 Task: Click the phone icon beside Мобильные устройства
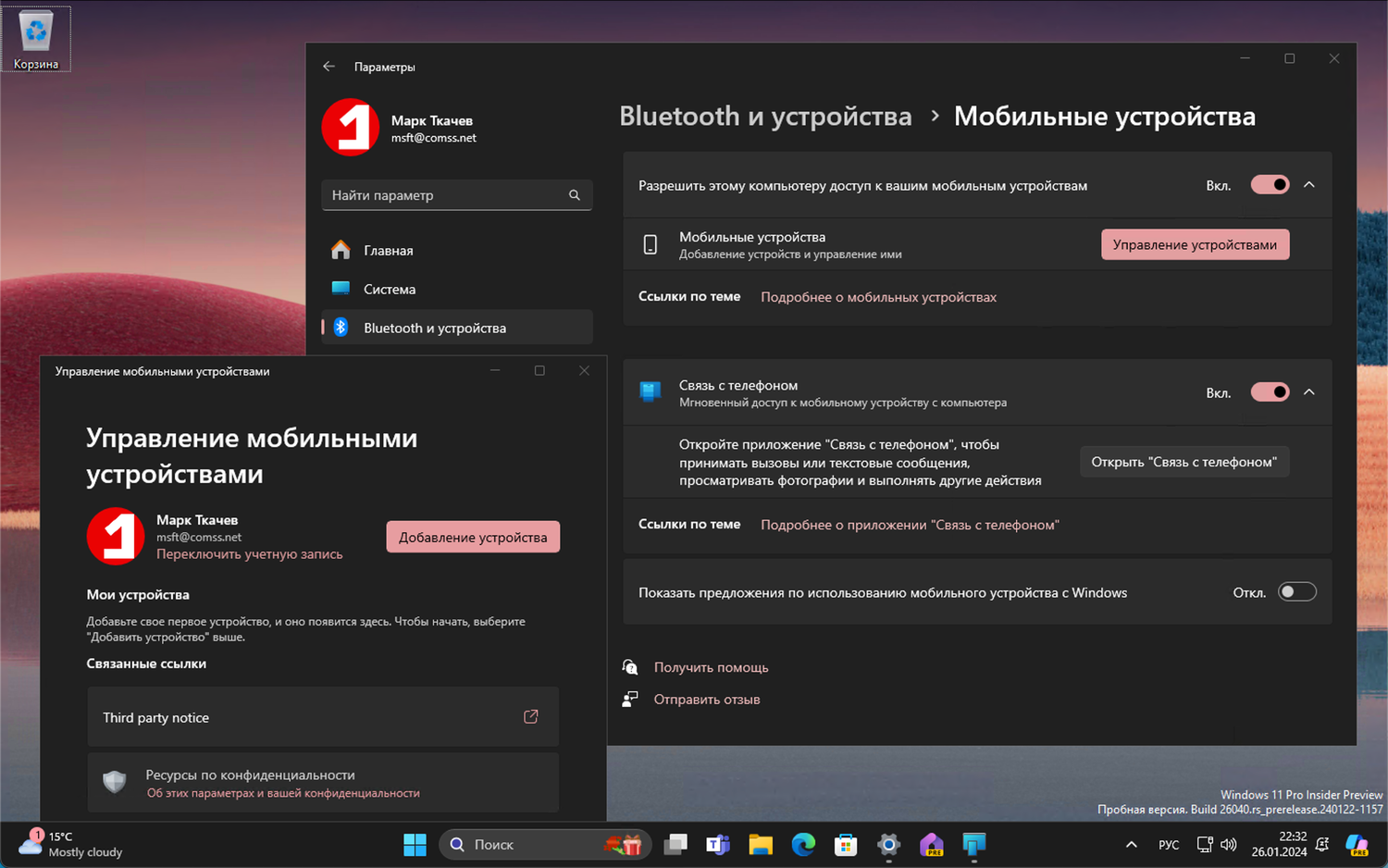(651, 244)
